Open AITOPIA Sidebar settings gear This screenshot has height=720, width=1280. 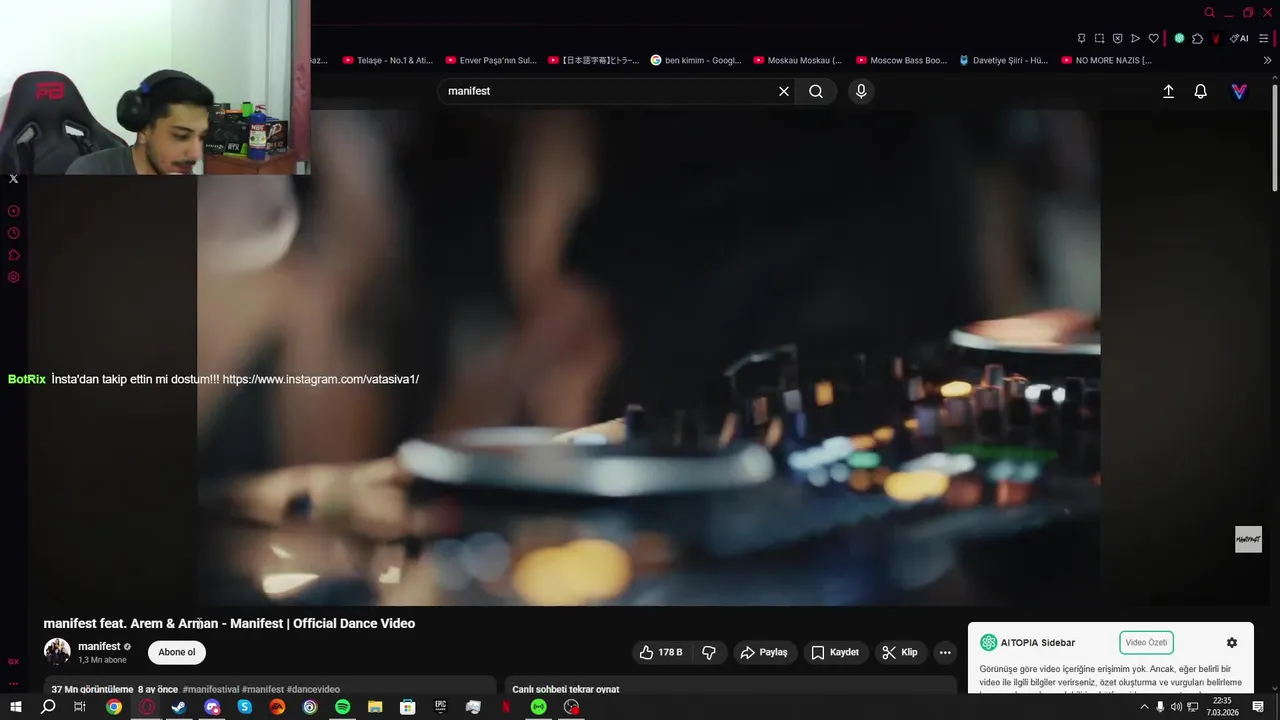[1232, 643]
